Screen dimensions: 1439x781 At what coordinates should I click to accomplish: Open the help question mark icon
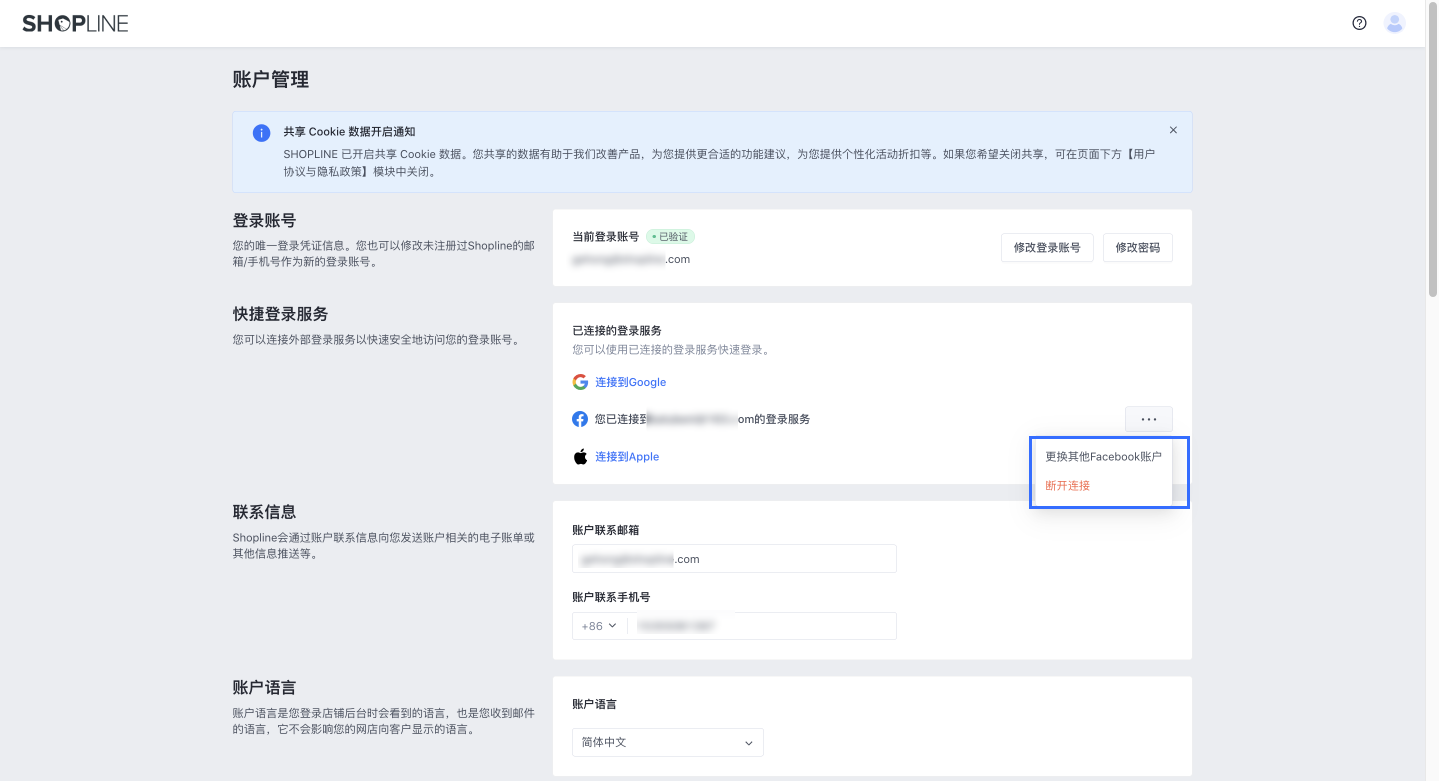1358,22
